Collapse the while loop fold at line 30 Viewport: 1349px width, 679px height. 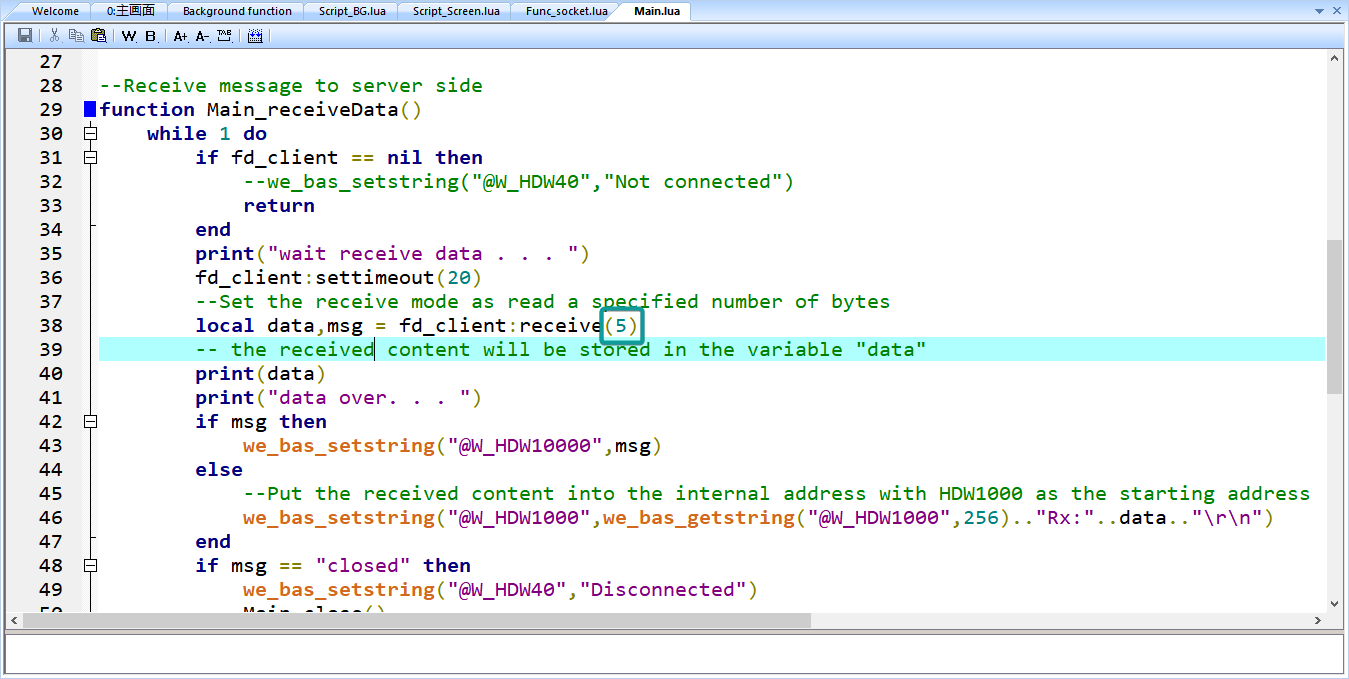pyautogui.click(x=90, y=133)
